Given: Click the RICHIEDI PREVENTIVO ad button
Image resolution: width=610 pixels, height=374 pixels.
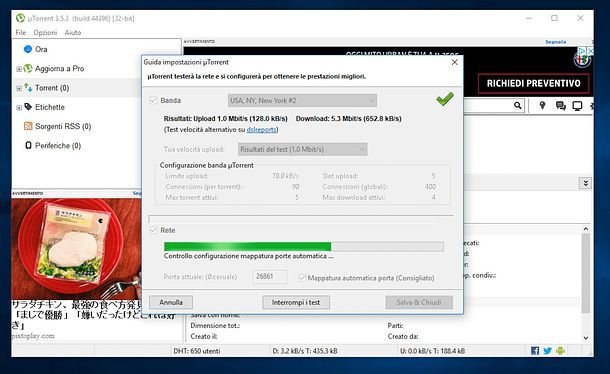Looking at the screenshot, I should 533,84.
